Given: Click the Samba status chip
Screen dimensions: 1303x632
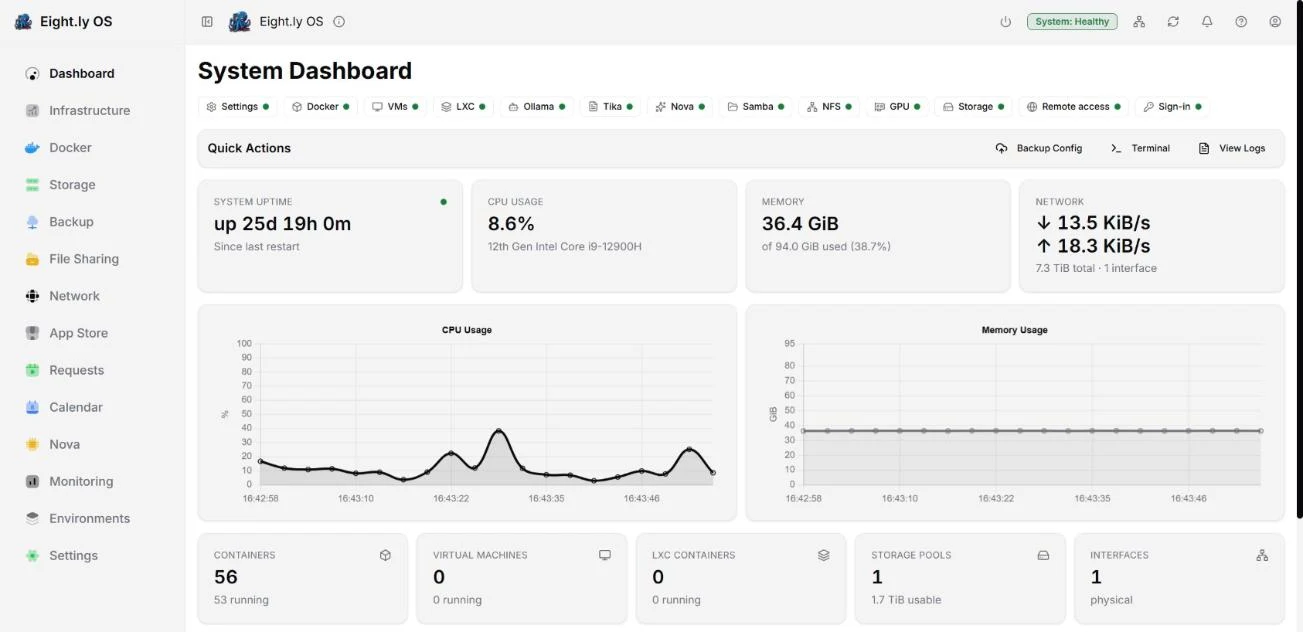Looking at the screenshot, I should pyautogui.click(x=756, y=106).
